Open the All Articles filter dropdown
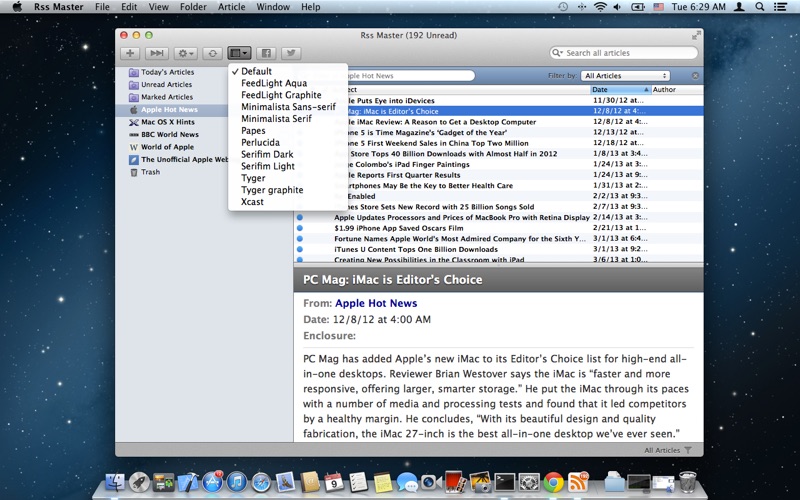The image size is (800, 500). [626, 76]
